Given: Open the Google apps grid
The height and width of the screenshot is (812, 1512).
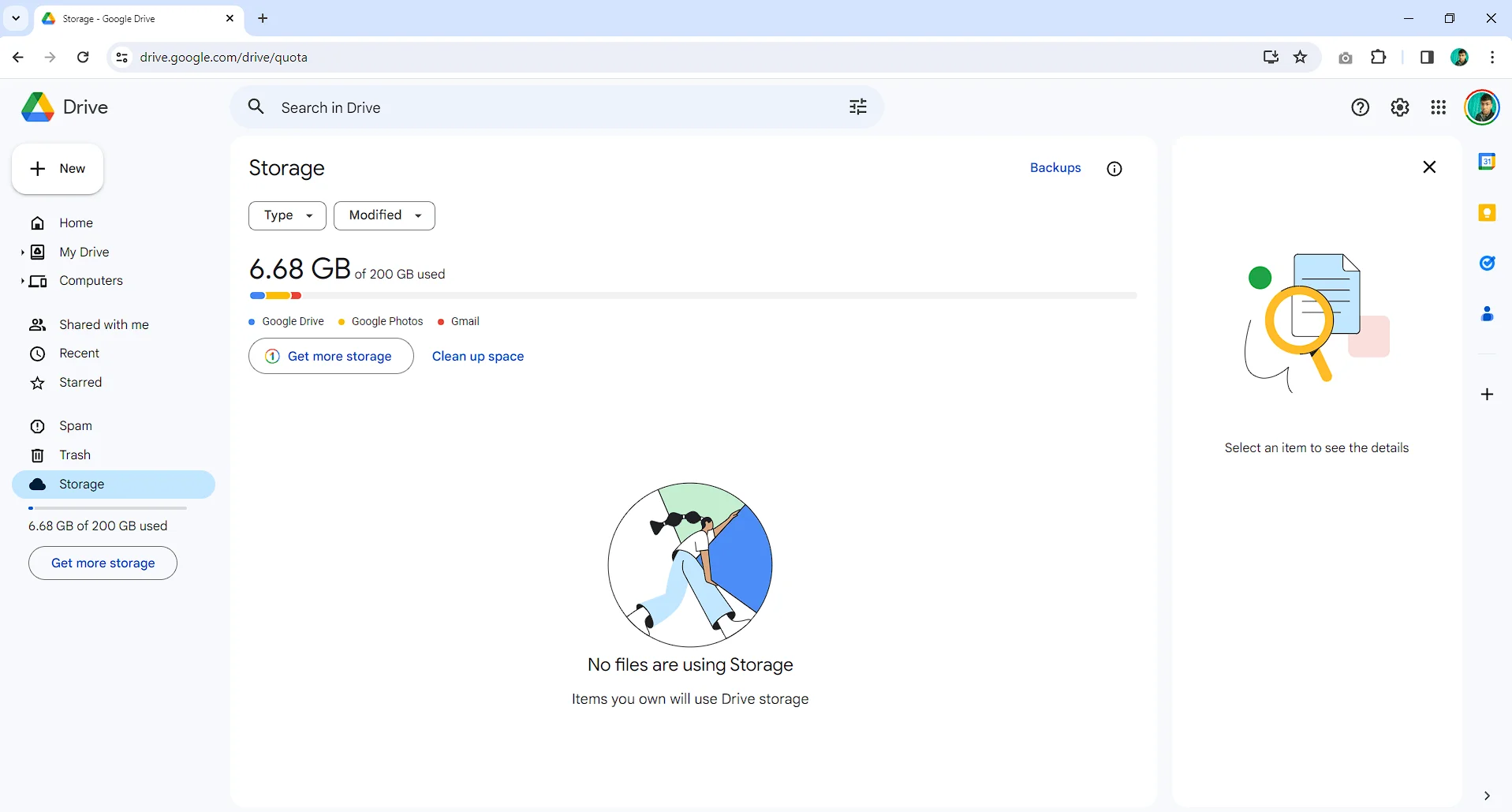Looking at the screenshot, I should (x=1438, y=107).
